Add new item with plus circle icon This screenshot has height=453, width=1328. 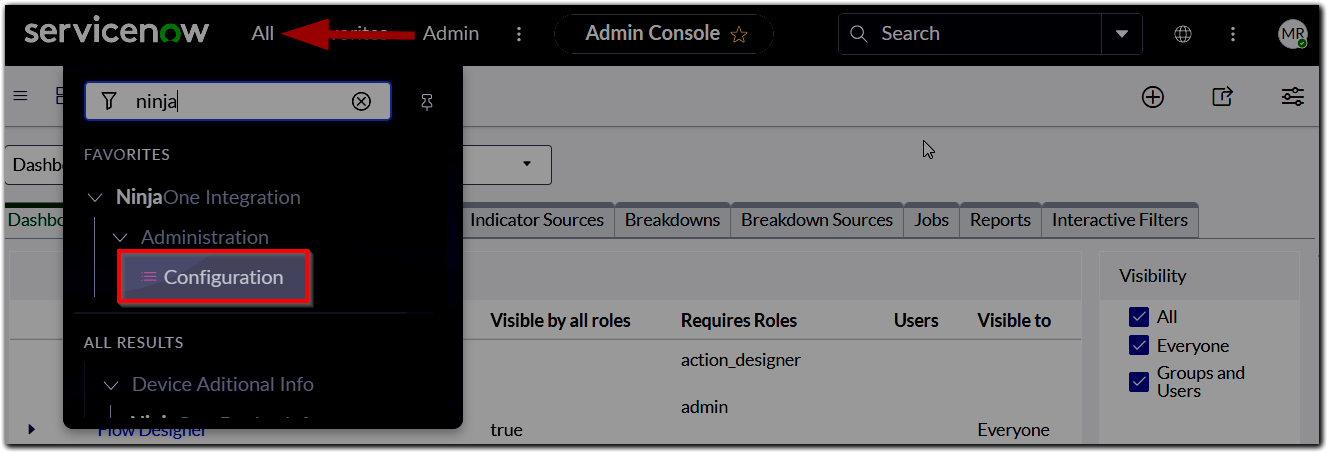(1153, 96)
